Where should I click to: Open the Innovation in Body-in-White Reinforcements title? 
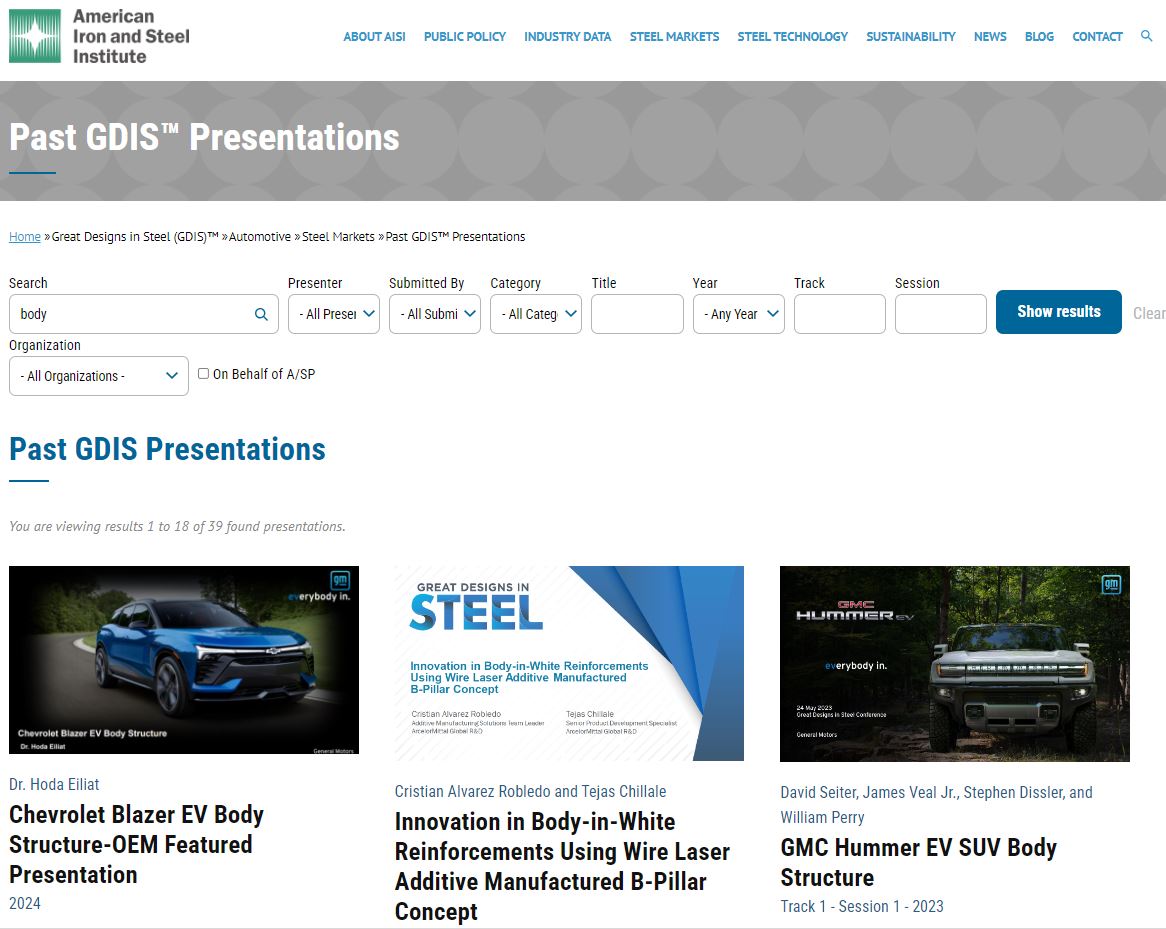(562, 867)
